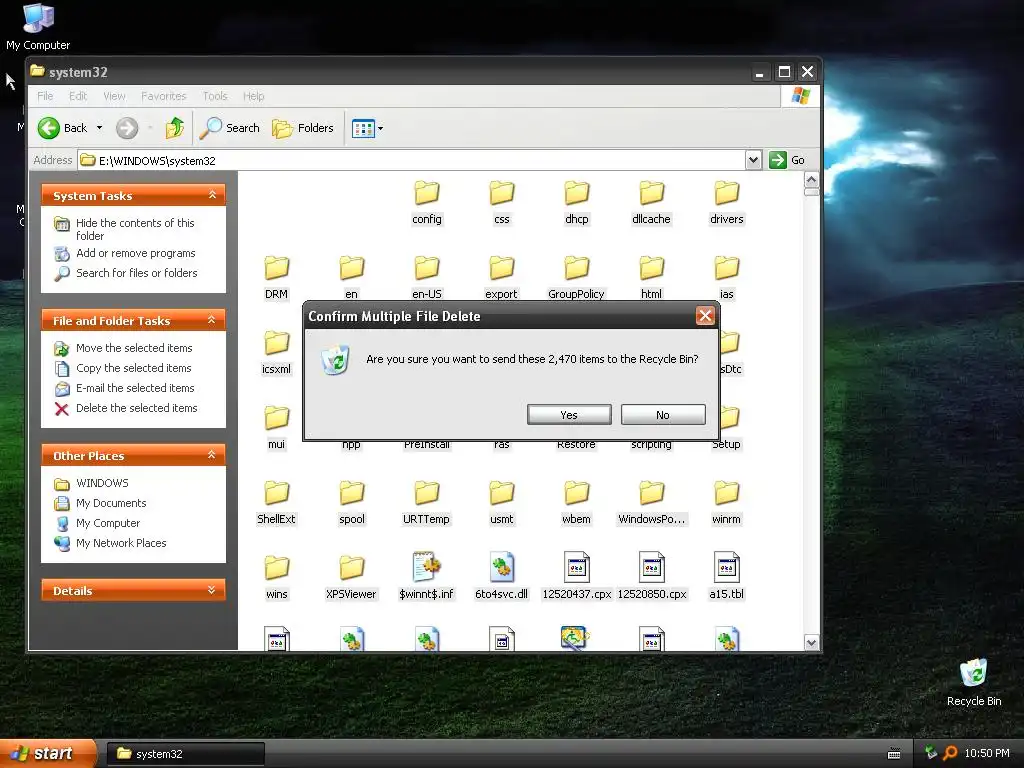
Task: Select the ShellExt folder icon
Action: coord(276,494)
